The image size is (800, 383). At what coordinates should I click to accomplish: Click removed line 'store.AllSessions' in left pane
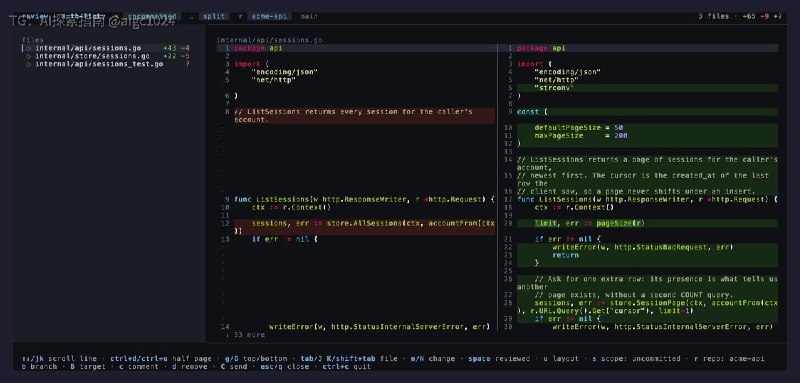pos(364,227)
